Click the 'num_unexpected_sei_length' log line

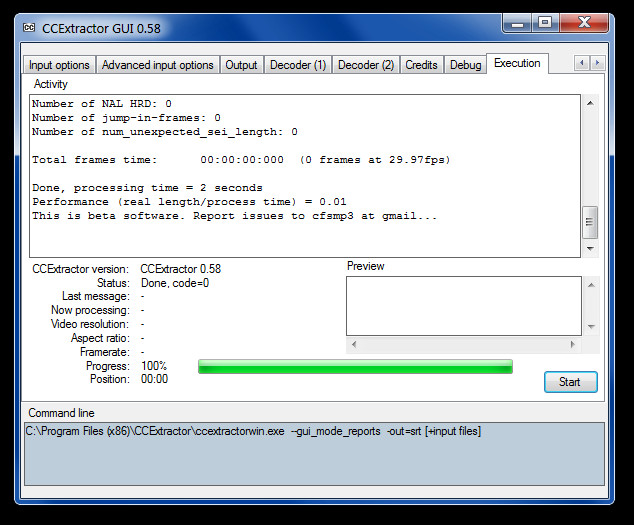point(165,132)
